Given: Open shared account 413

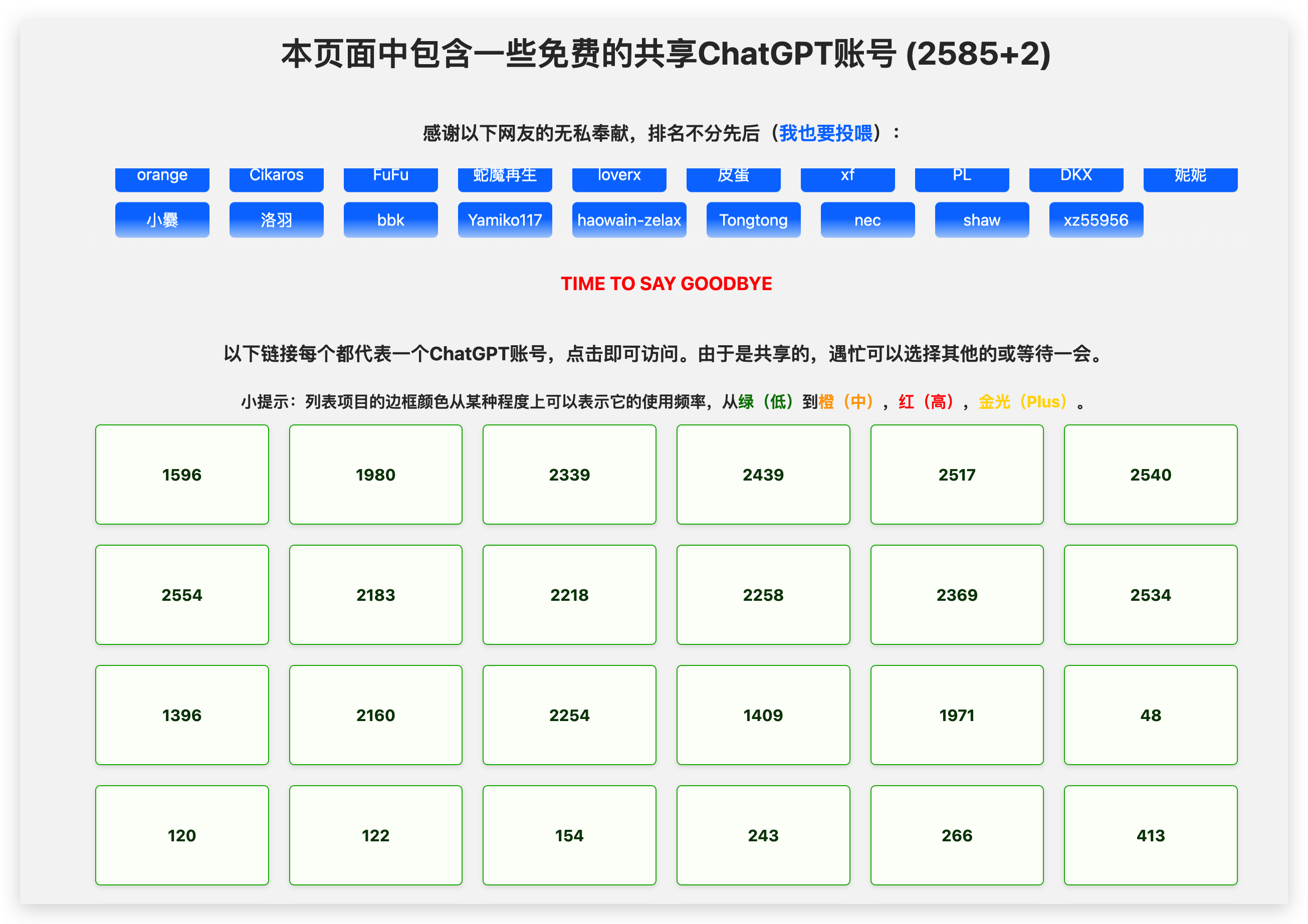Looking at the screenshot, I should coord(1150,835).
